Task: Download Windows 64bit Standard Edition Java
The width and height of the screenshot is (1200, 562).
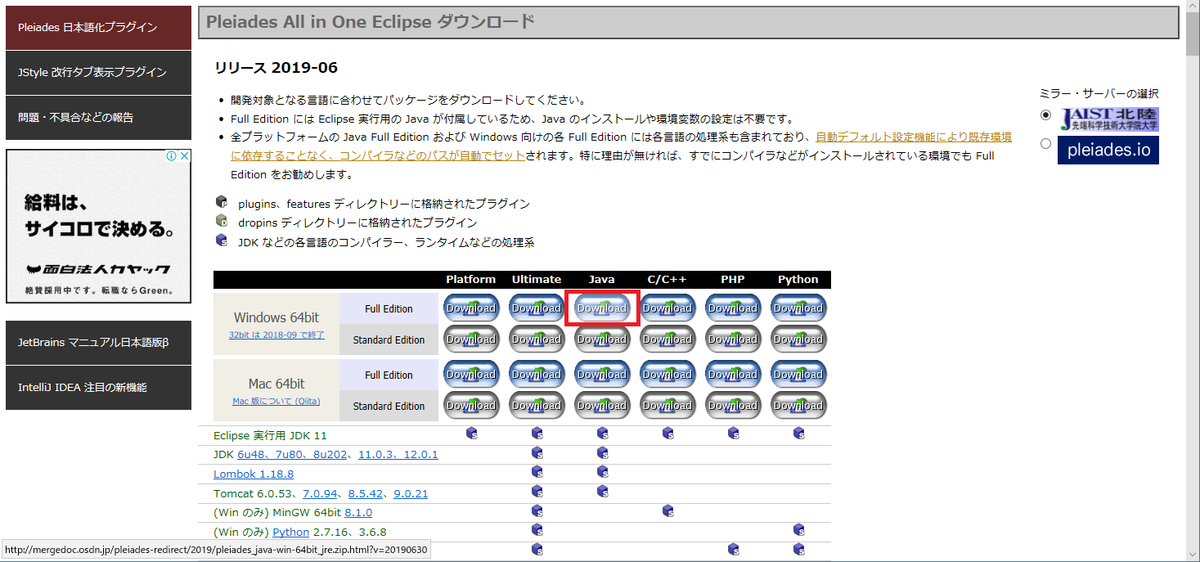Action: tap(602, 339)
